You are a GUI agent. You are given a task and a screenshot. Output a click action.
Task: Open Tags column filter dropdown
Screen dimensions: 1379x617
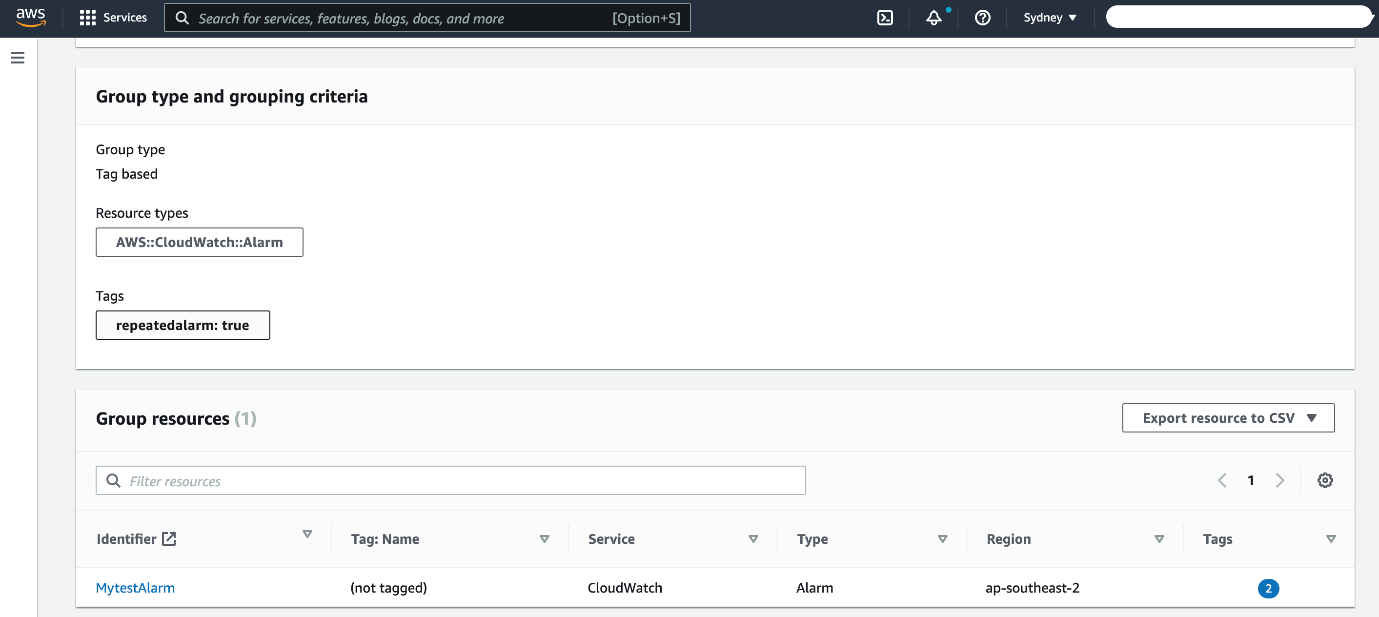[x=1331, y=538]
